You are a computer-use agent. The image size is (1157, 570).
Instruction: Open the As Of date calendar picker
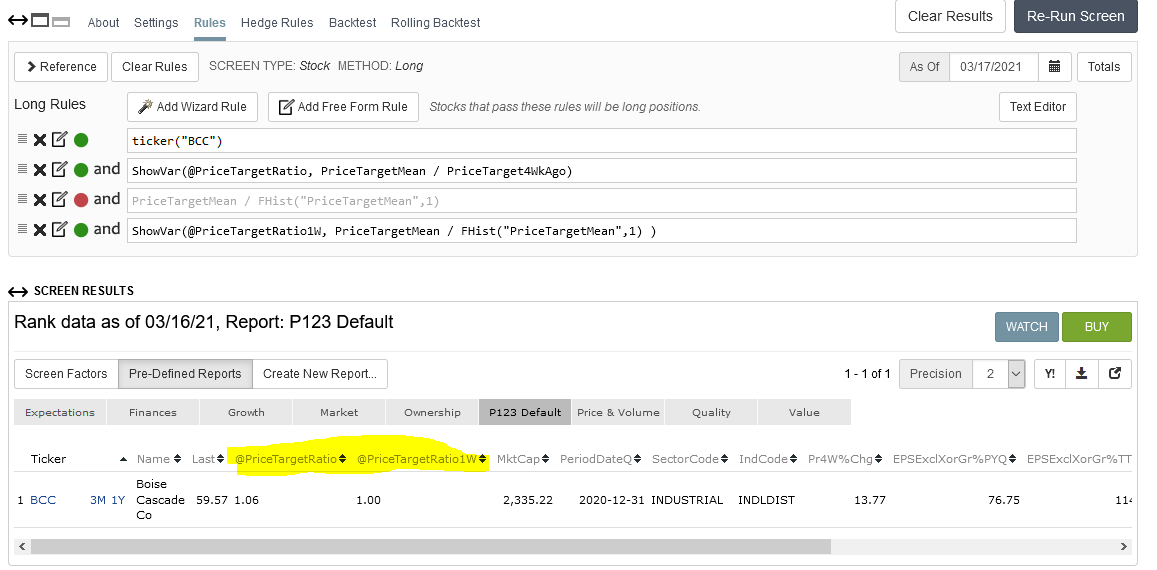[1054, 67]
